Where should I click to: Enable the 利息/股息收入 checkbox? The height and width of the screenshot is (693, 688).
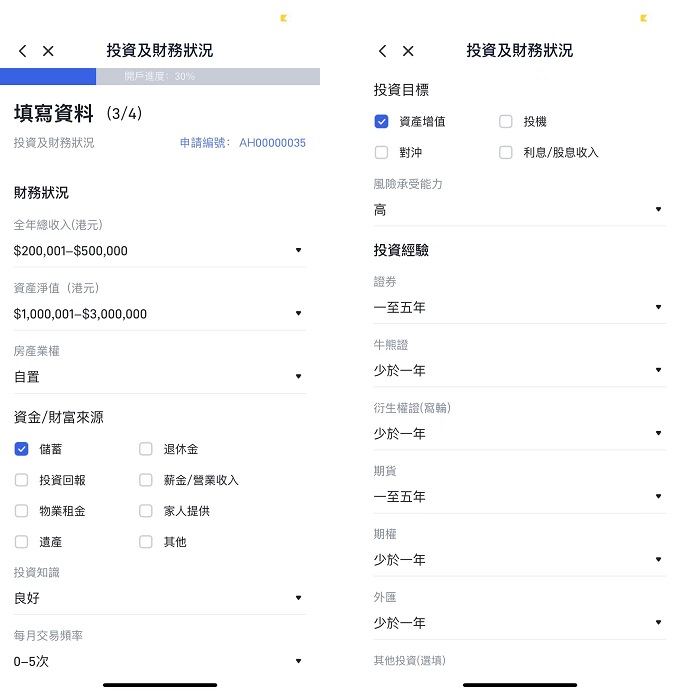coord(506,153)
